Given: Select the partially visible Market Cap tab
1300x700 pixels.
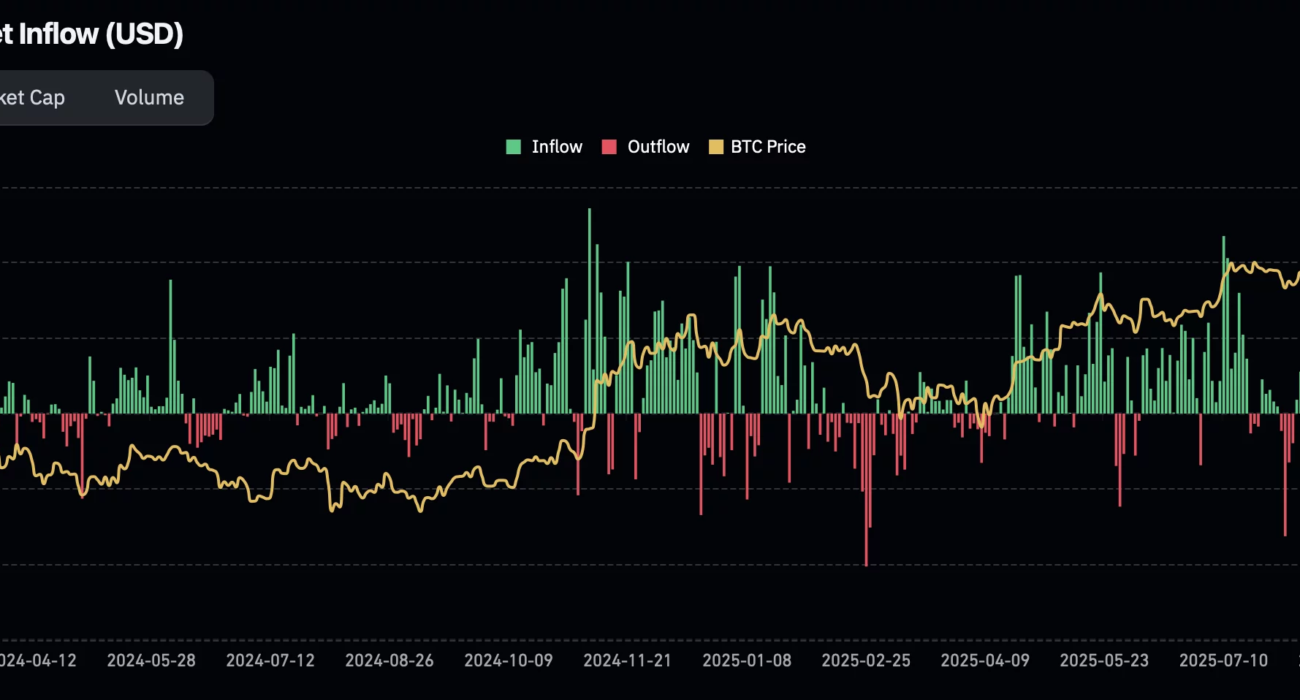Looking at the screenshot, I should click(x=32, y=98).
